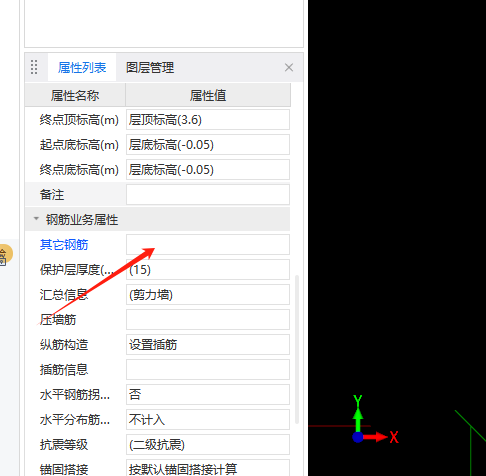Image resolution: width=486 pixels, height=476 pixels.
Task: Open the 其它钢筋 link
Action: [64, 245]
